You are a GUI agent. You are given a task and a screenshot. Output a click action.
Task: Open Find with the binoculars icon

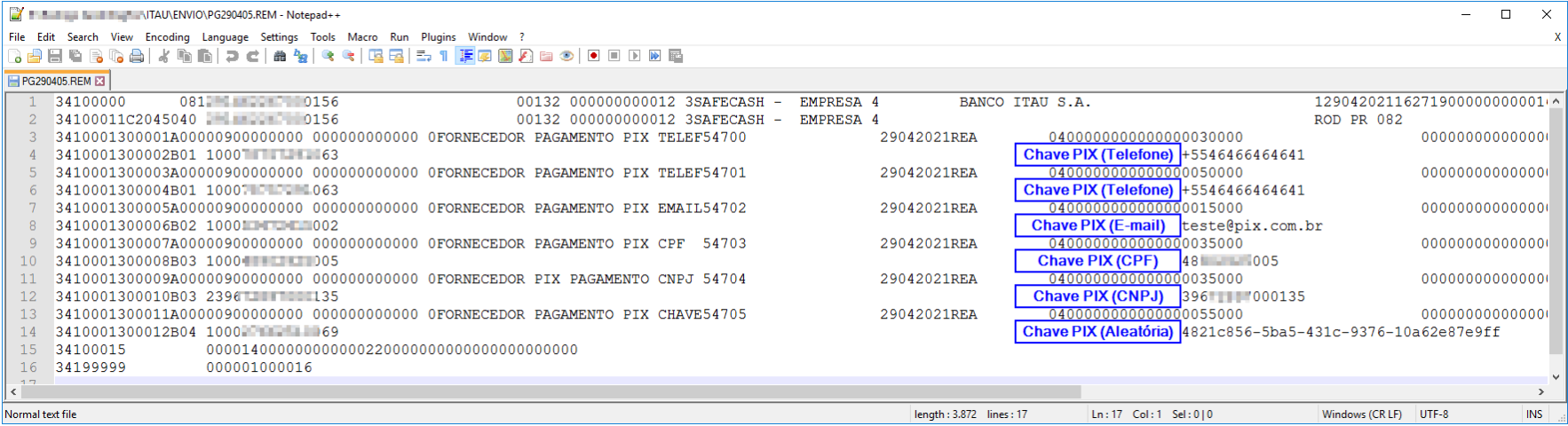[280, 56]
